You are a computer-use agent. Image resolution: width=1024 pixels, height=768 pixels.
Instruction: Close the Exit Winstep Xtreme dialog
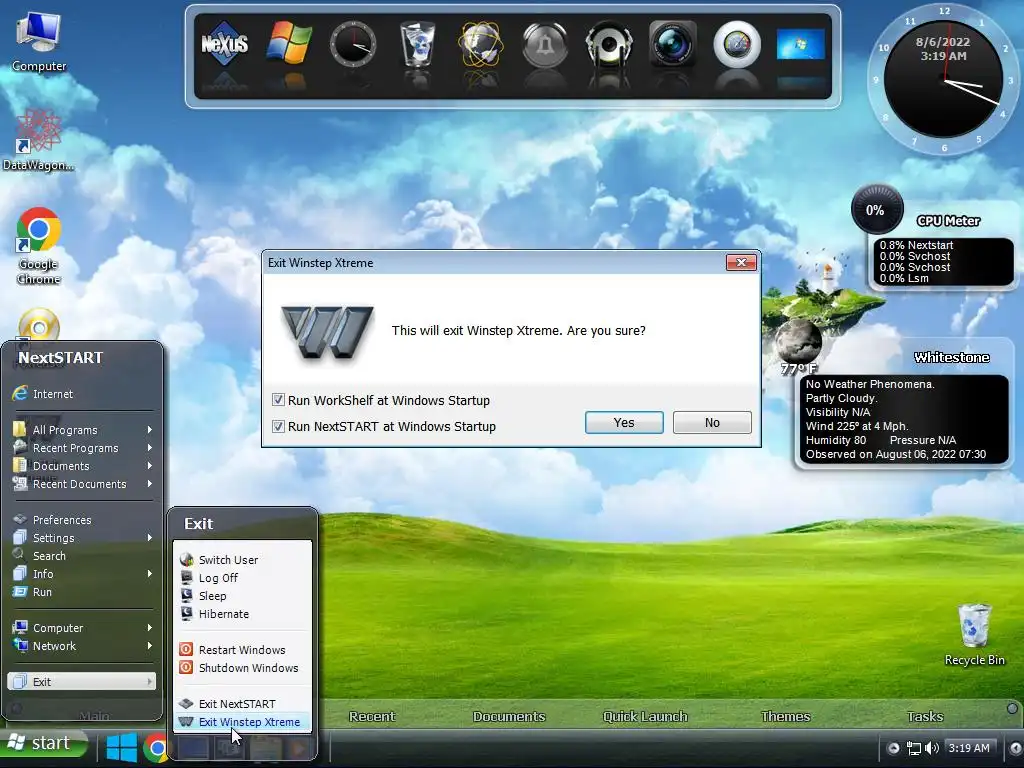pos(741,263)
